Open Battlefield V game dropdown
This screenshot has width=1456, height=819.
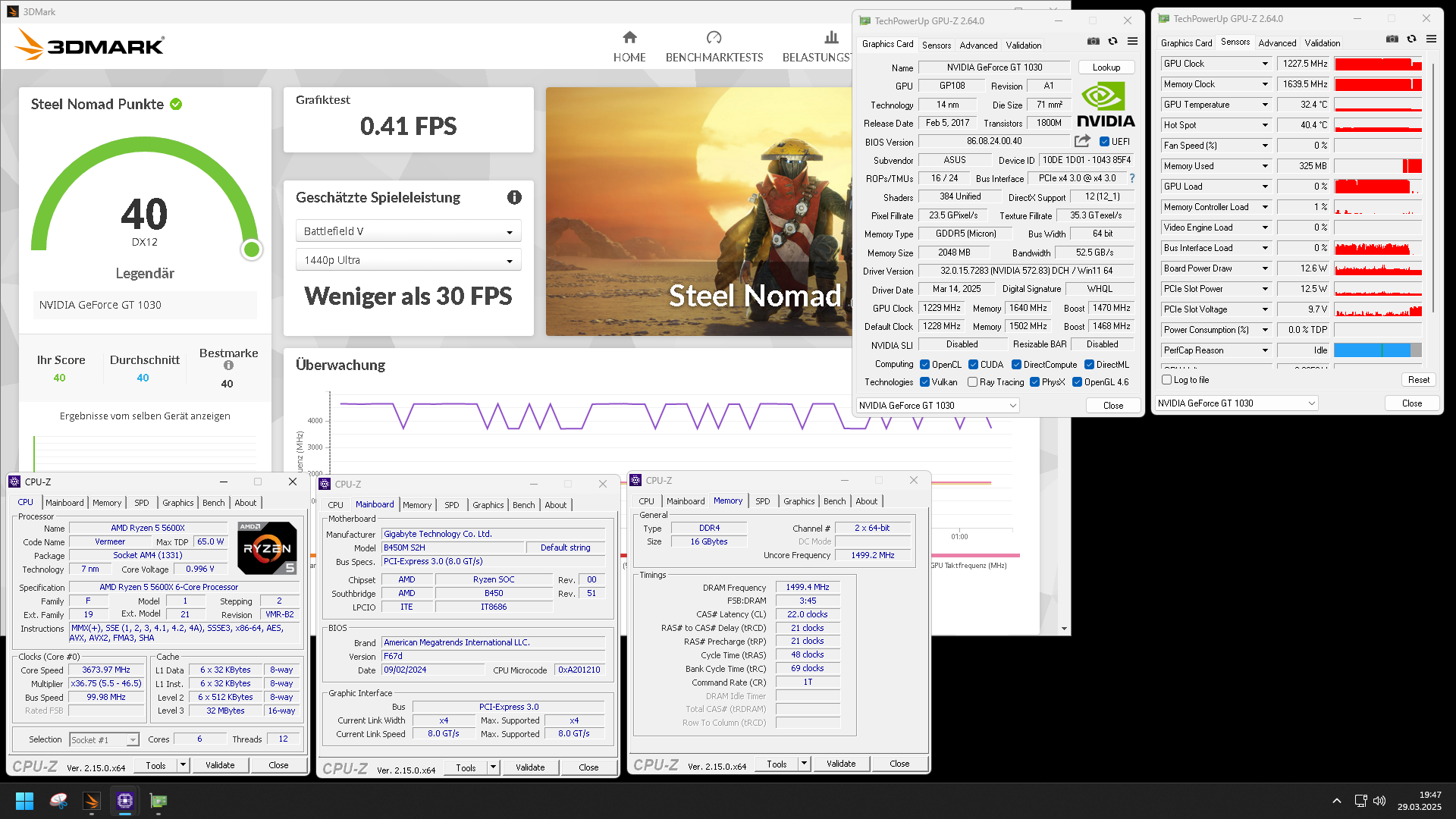pos(408,231)
